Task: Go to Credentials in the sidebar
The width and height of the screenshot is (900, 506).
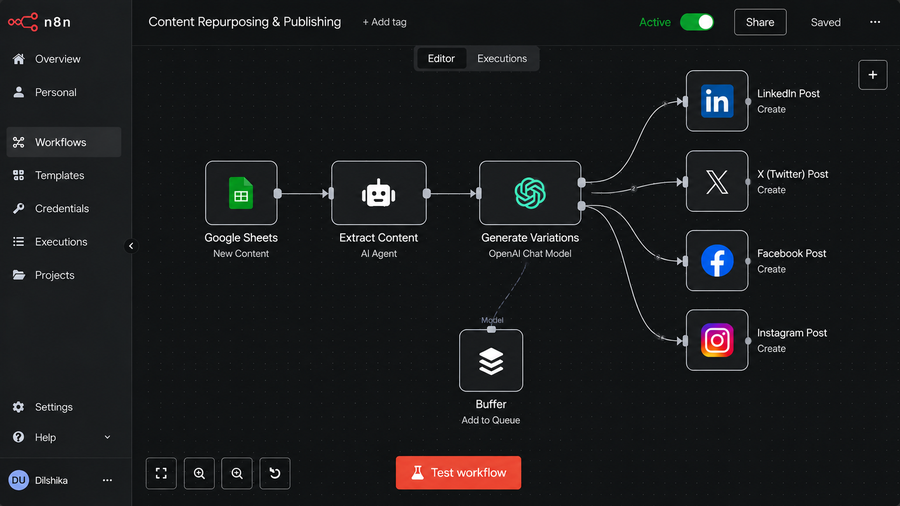Action: point(64,209)
